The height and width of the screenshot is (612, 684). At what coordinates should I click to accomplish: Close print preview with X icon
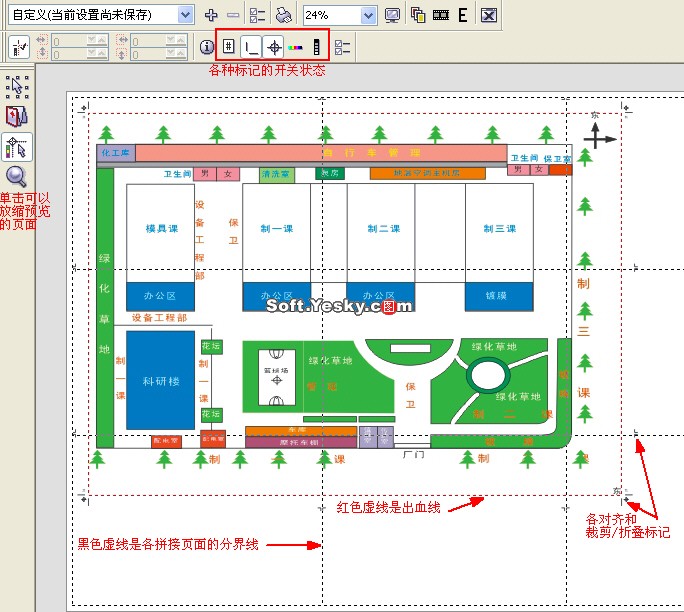coord(489,15)
